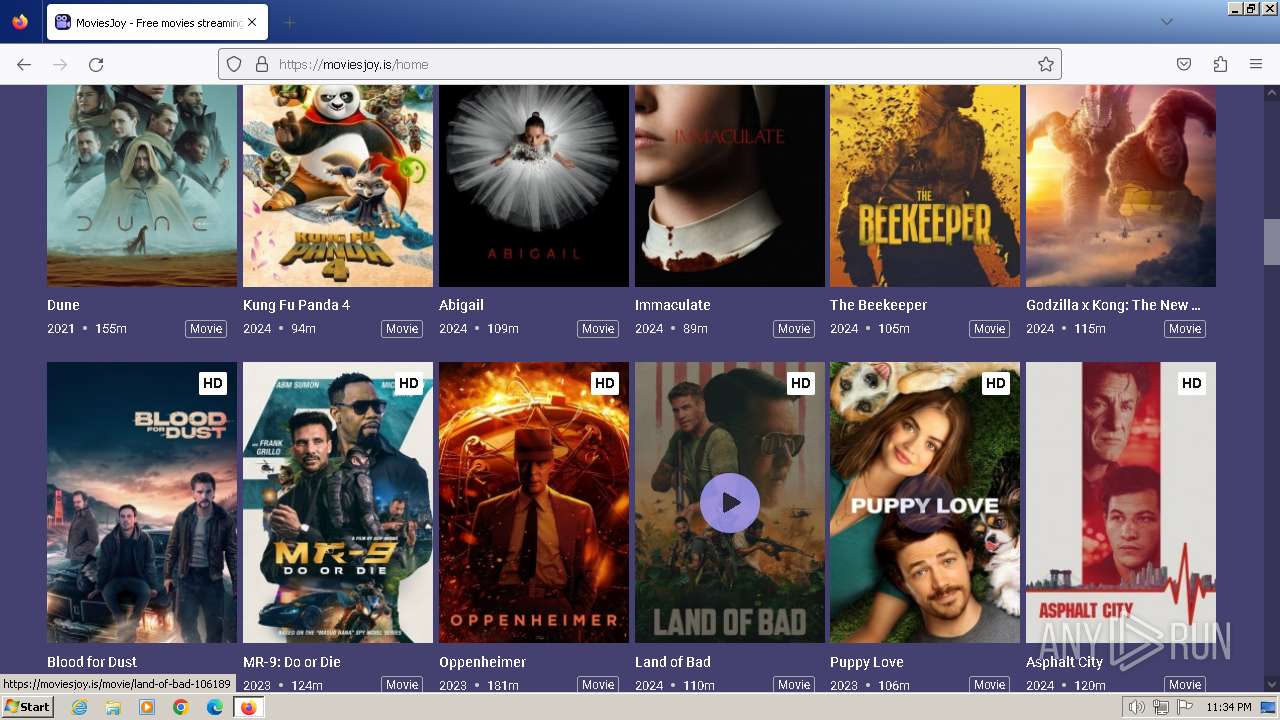Open the Kung Fu Panda 4 poster

[x=338, y=186]
